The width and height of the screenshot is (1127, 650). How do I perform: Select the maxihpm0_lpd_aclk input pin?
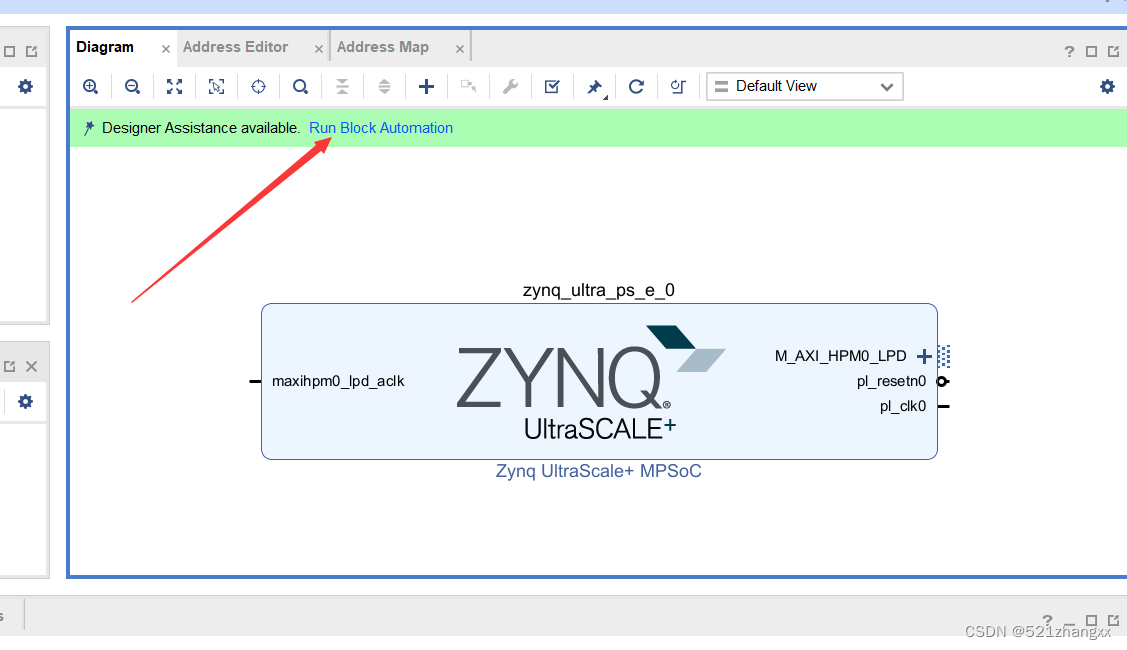pos(255,381)
